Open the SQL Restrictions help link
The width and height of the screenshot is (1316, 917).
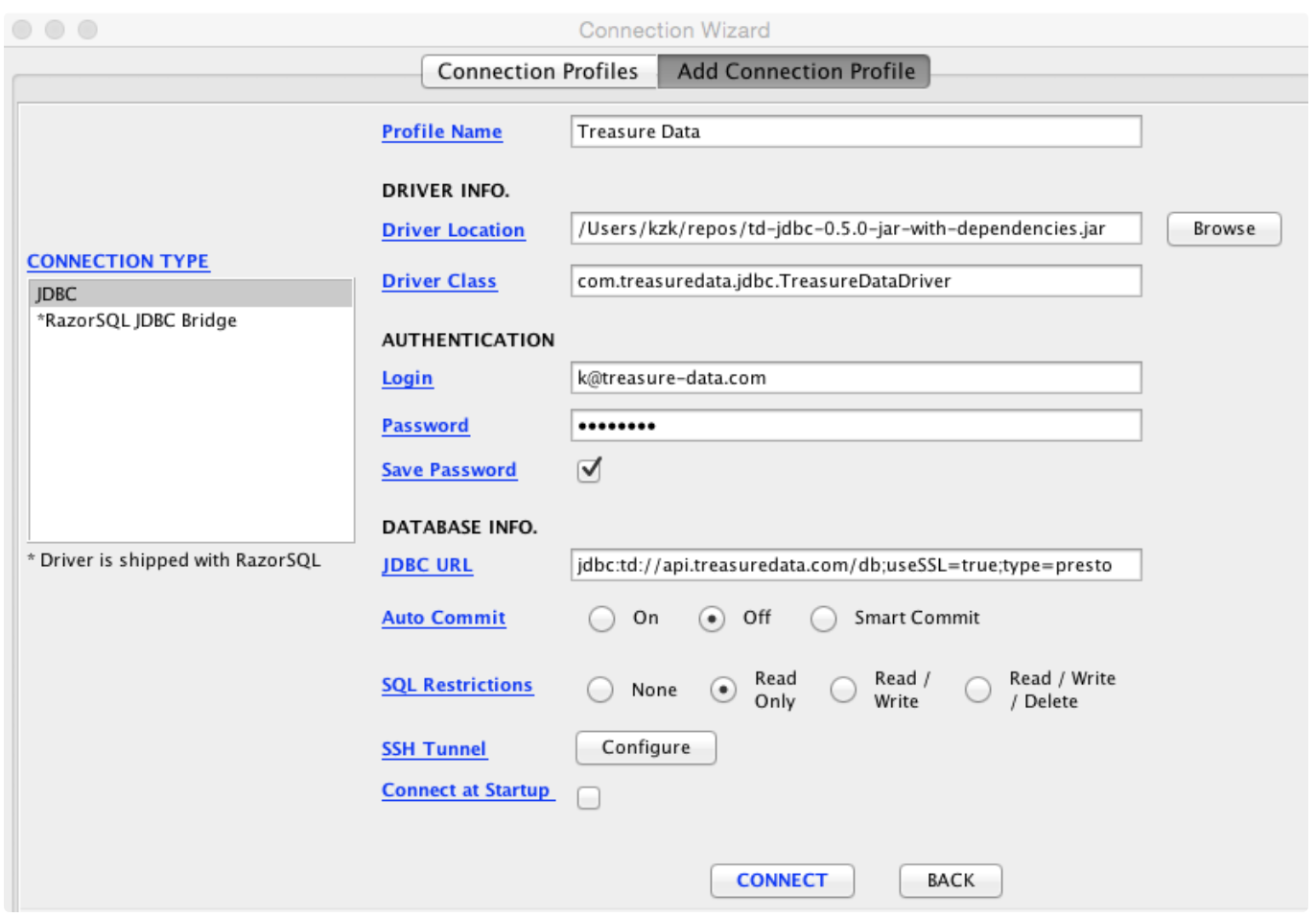point(457,686)
